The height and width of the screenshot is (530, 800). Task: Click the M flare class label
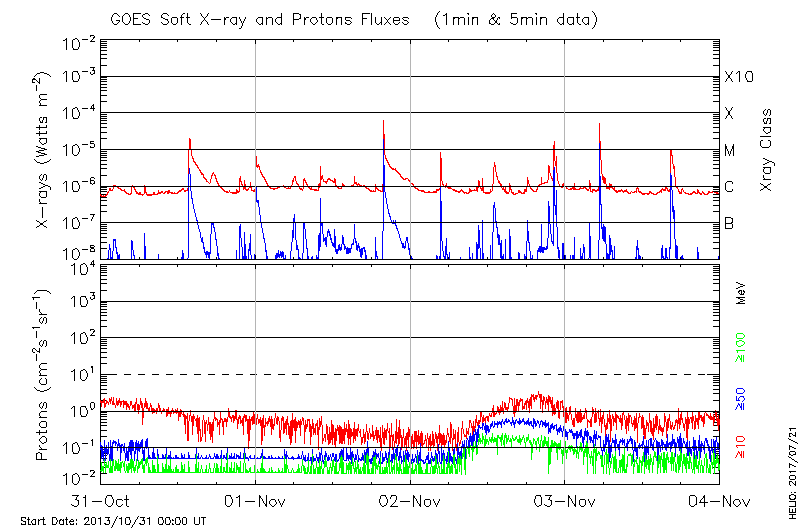730,150
